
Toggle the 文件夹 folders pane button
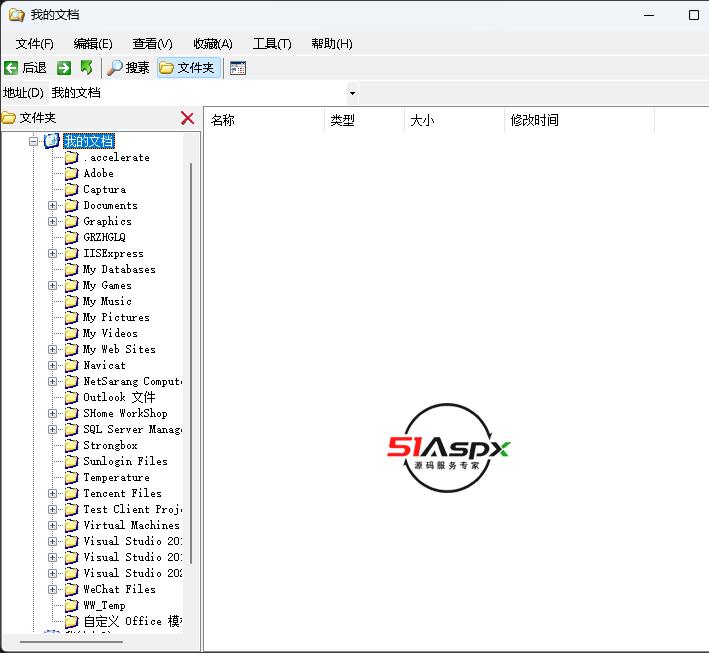click(x=187, y=68)
